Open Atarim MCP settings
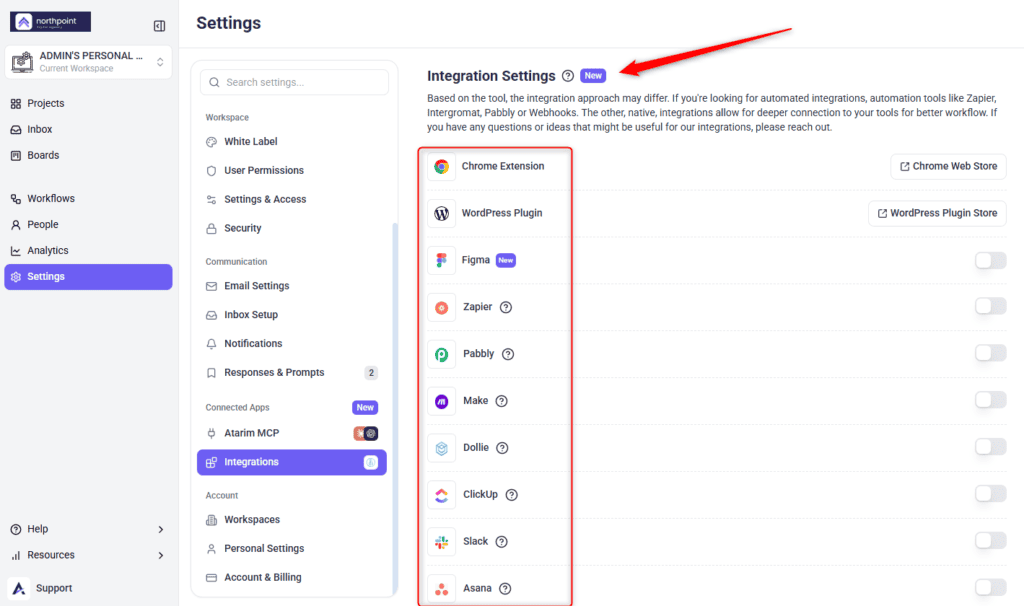The height and width of the screenshot is (606, 1024). 292,433
